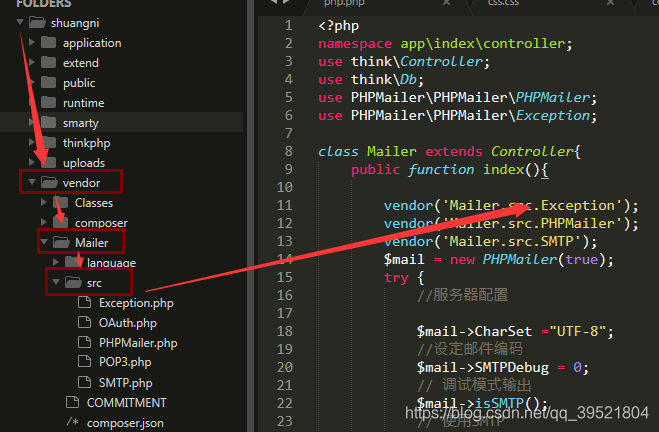
Task: Click the public folder icon
Action: point(49,82)
